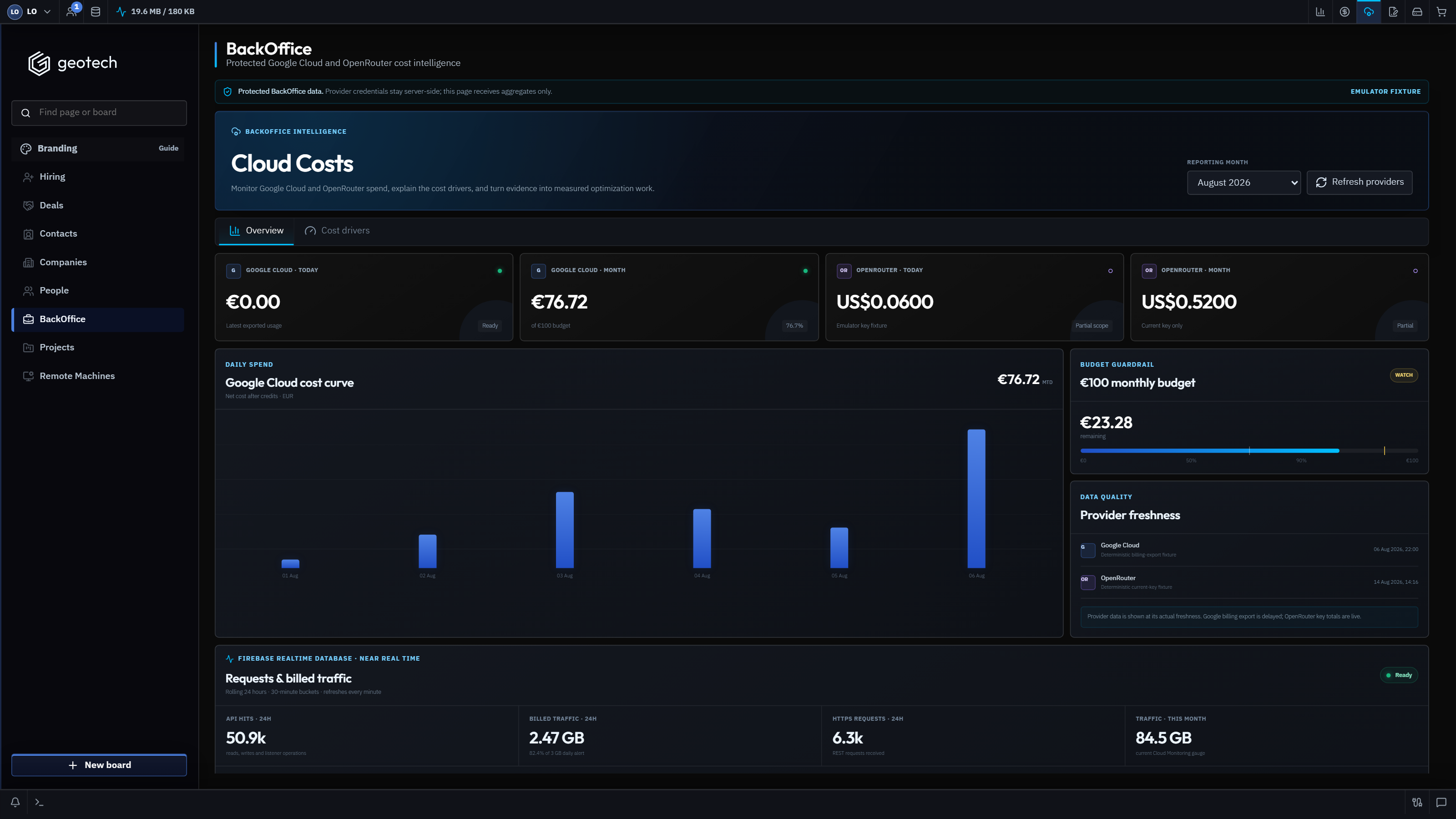This screenshot has width=1456, height=819.
Task: Click the G badge on Google Cloud Today card
Action: tap(233, 271)
